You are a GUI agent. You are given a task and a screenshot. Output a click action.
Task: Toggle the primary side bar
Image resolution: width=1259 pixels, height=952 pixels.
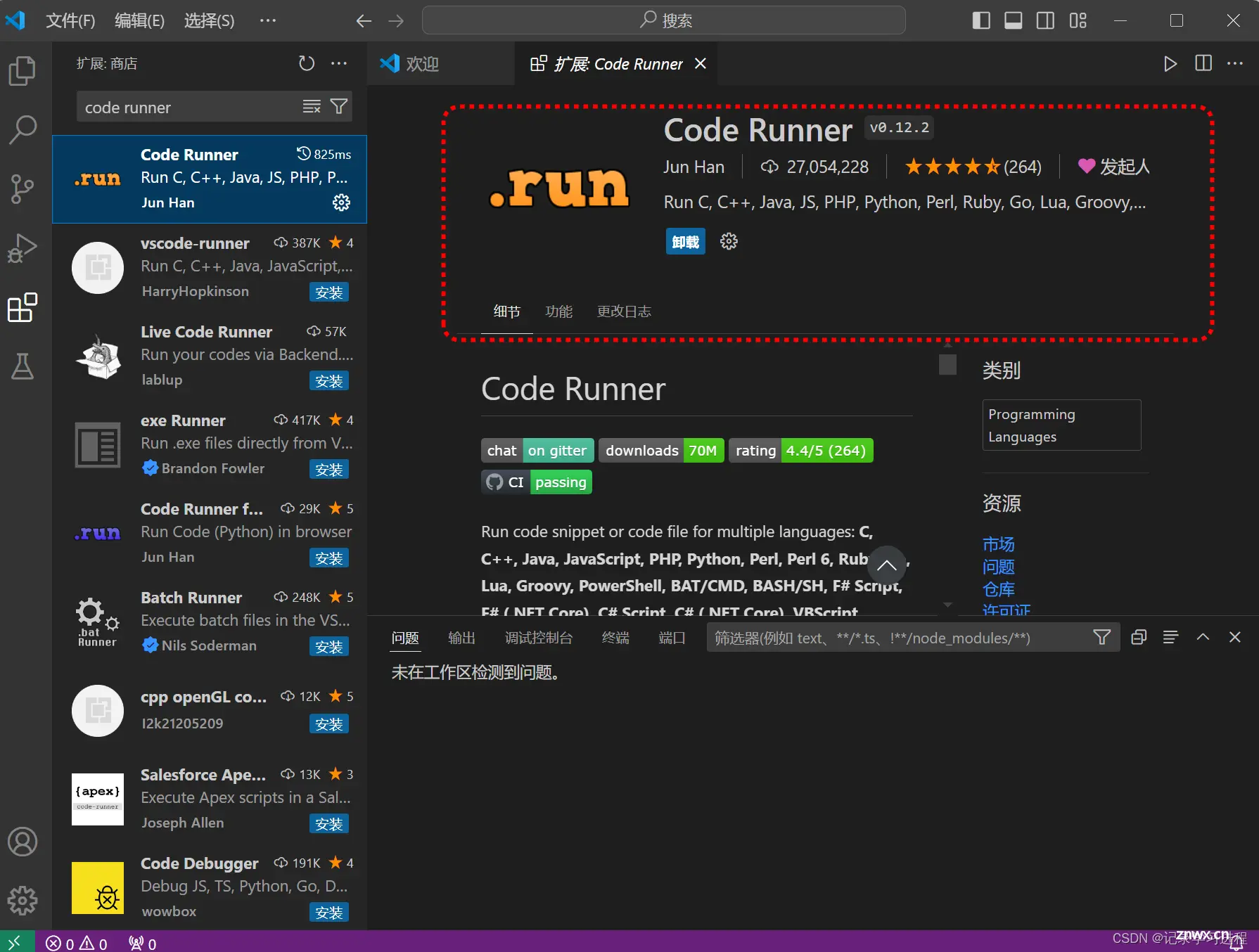point(981,20)
